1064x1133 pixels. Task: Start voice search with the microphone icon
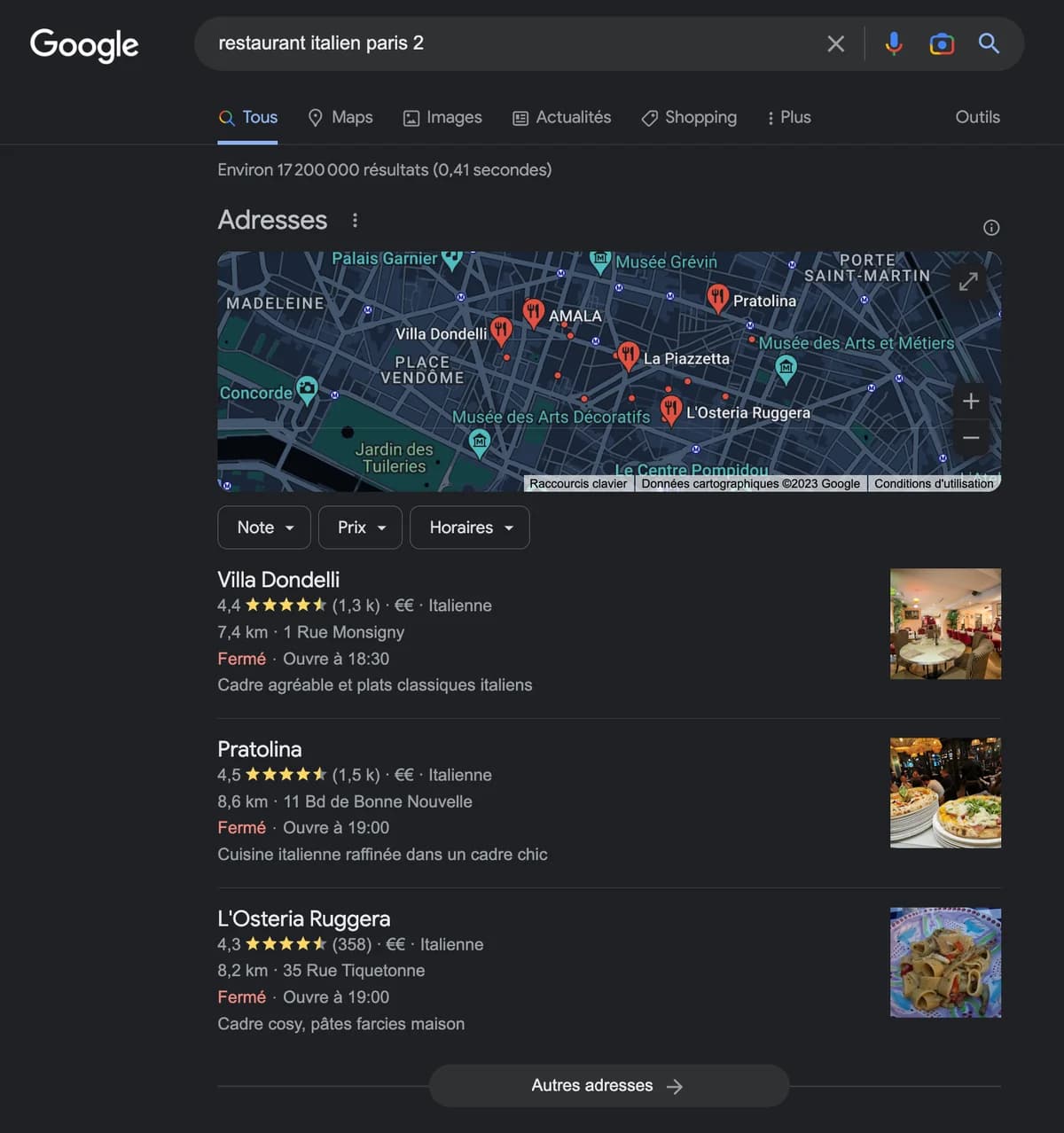894,43
